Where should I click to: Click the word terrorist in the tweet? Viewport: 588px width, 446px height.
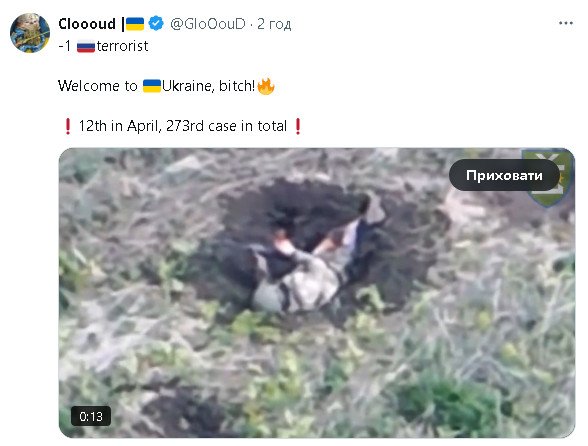pos(122,46)
